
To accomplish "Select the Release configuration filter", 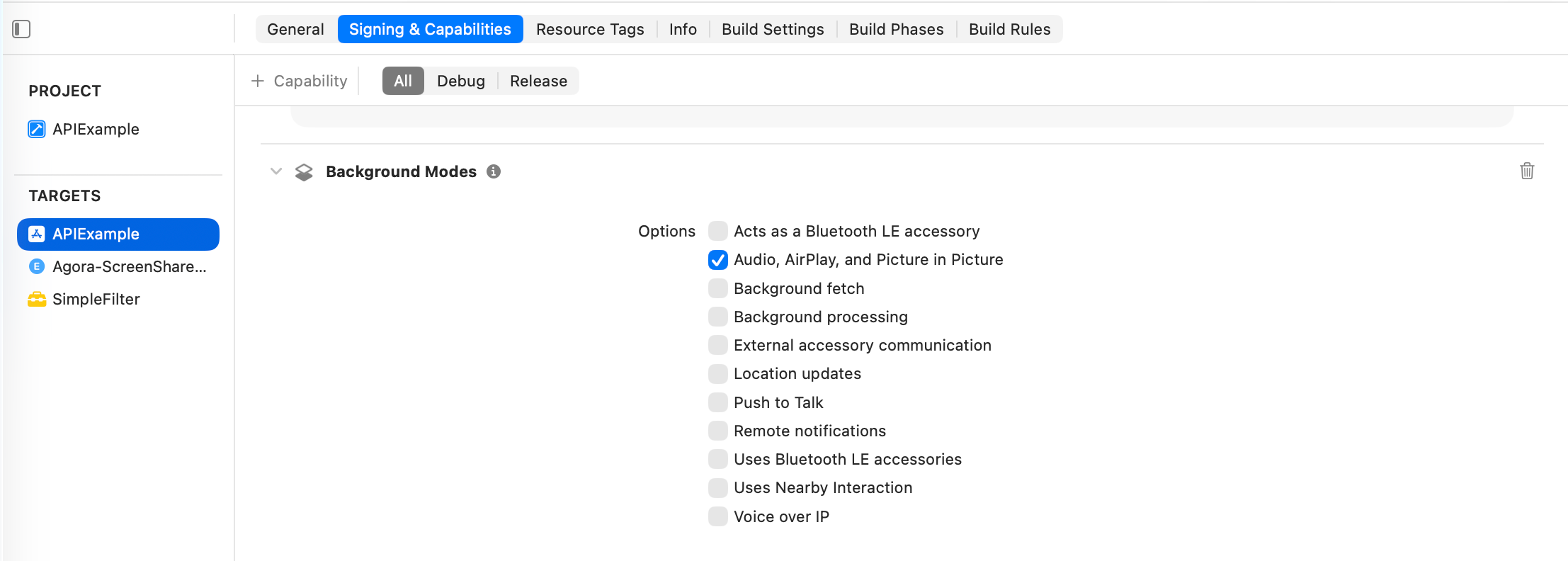I will tap(538, 81).
